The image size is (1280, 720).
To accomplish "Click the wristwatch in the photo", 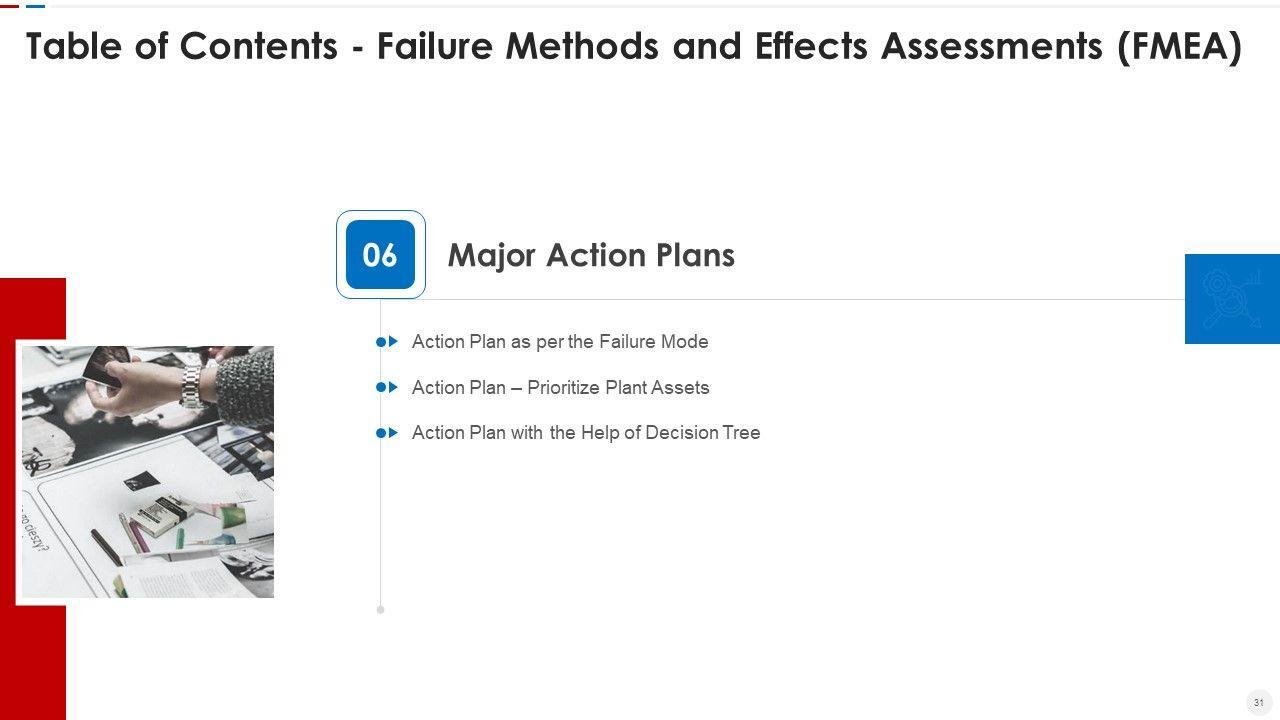I will click(191, 384).
